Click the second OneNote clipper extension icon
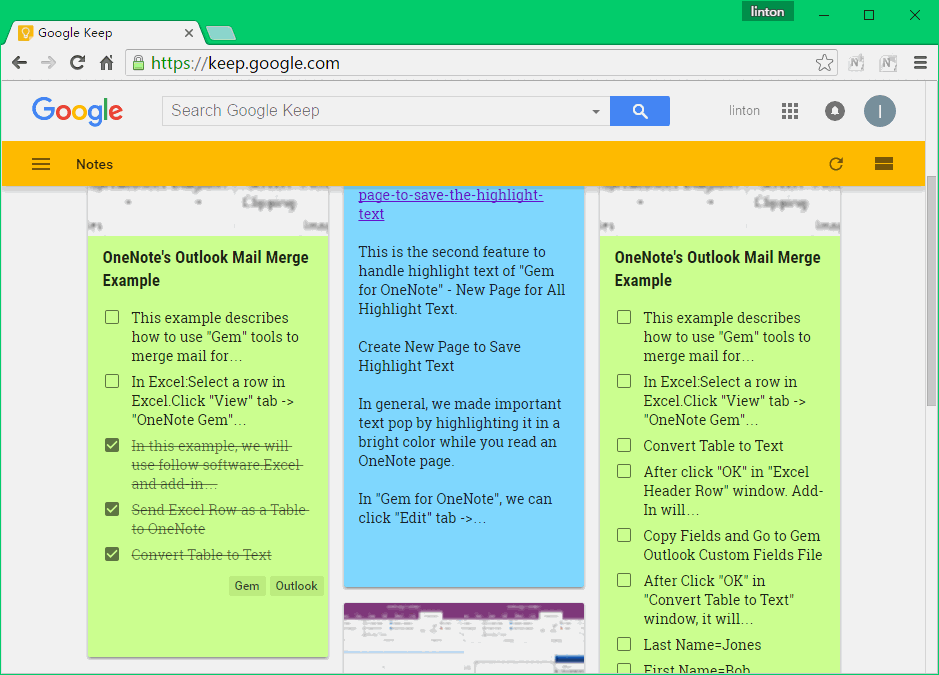 point(888,63)
